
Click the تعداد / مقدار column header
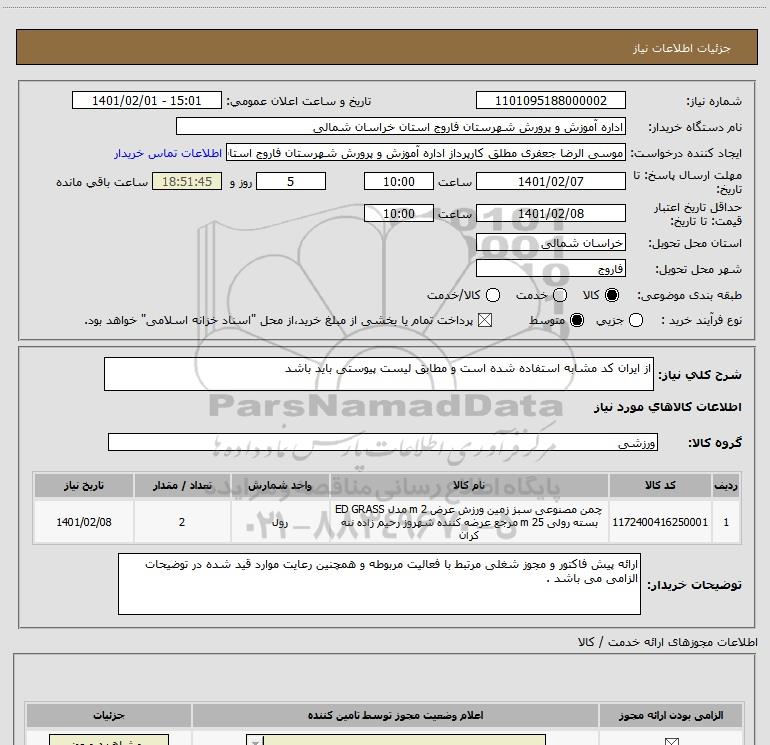pyautogui.click(x=182, y=486)
